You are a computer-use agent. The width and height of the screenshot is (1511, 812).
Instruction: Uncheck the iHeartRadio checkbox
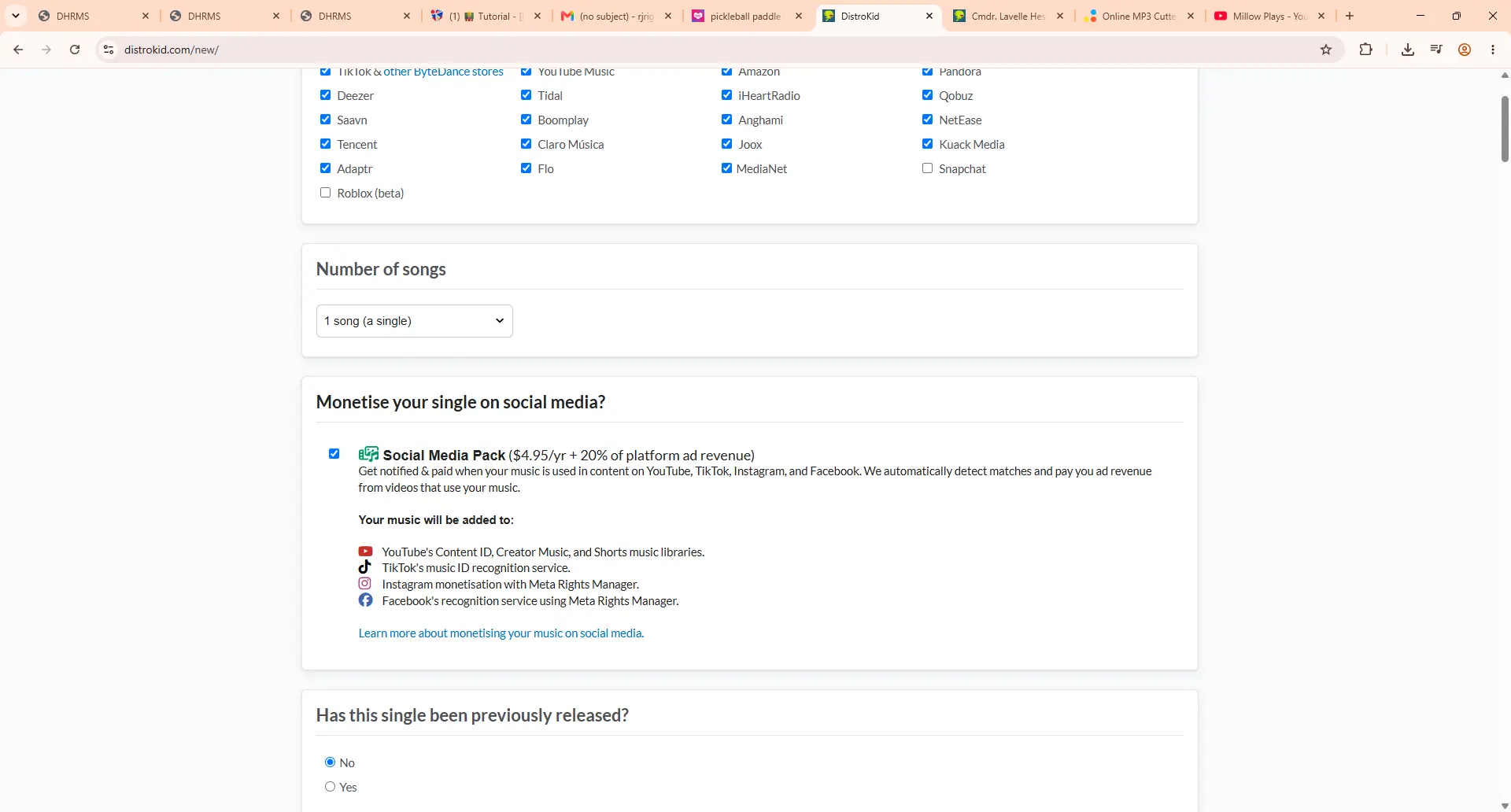(726, 95)
